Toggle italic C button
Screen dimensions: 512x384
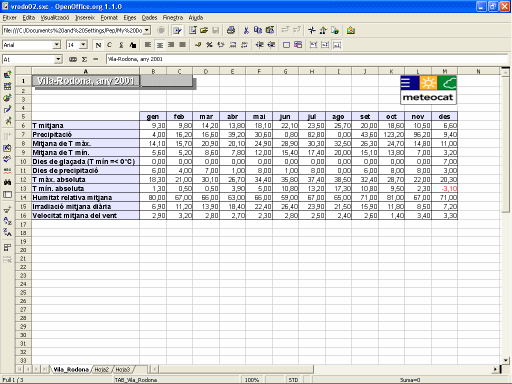(109, 45)
